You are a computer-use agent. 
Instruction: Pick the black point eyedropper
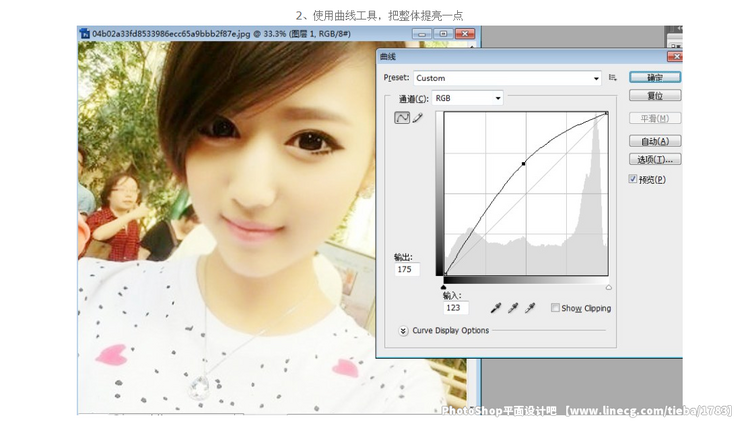click(496, 308)
